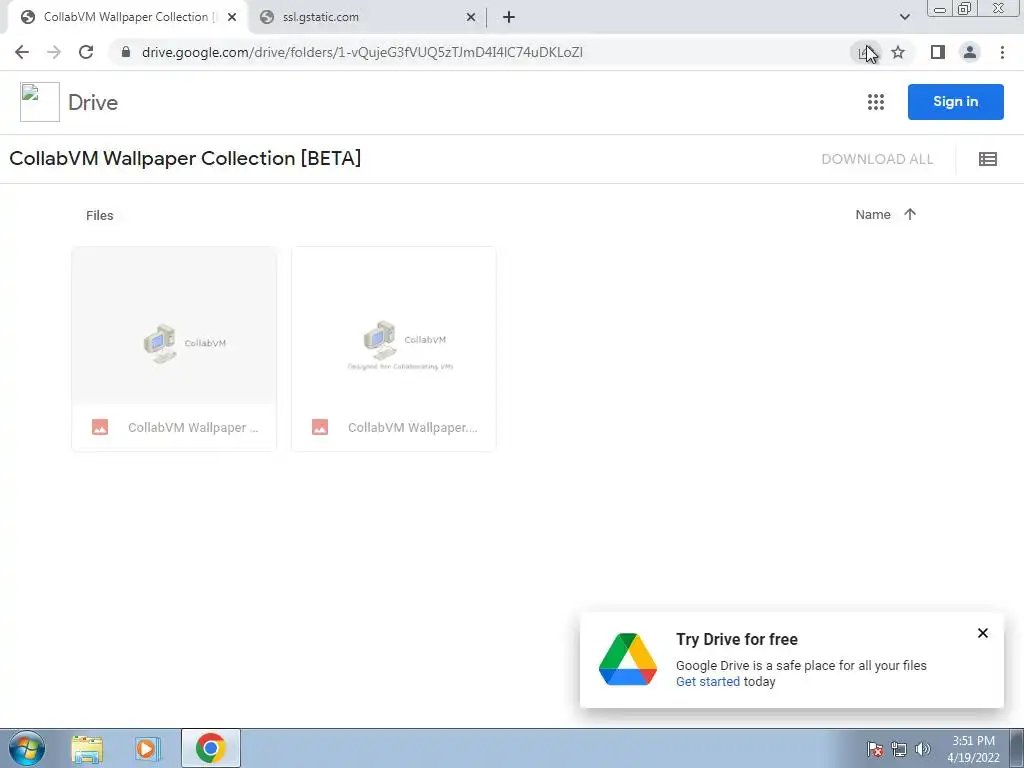Switch to the ssl.gstatic.com tab
This screenshot has height=768, width=1024.
point(367,17)
